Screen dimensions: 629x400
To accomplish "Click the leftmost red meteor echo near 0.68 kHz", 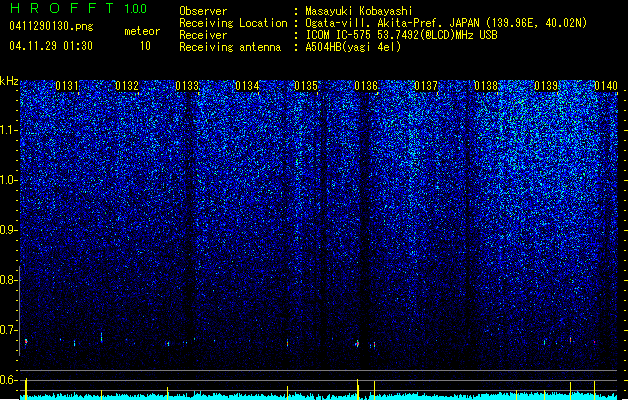I will pyautogui.click(x=26, y=342).
